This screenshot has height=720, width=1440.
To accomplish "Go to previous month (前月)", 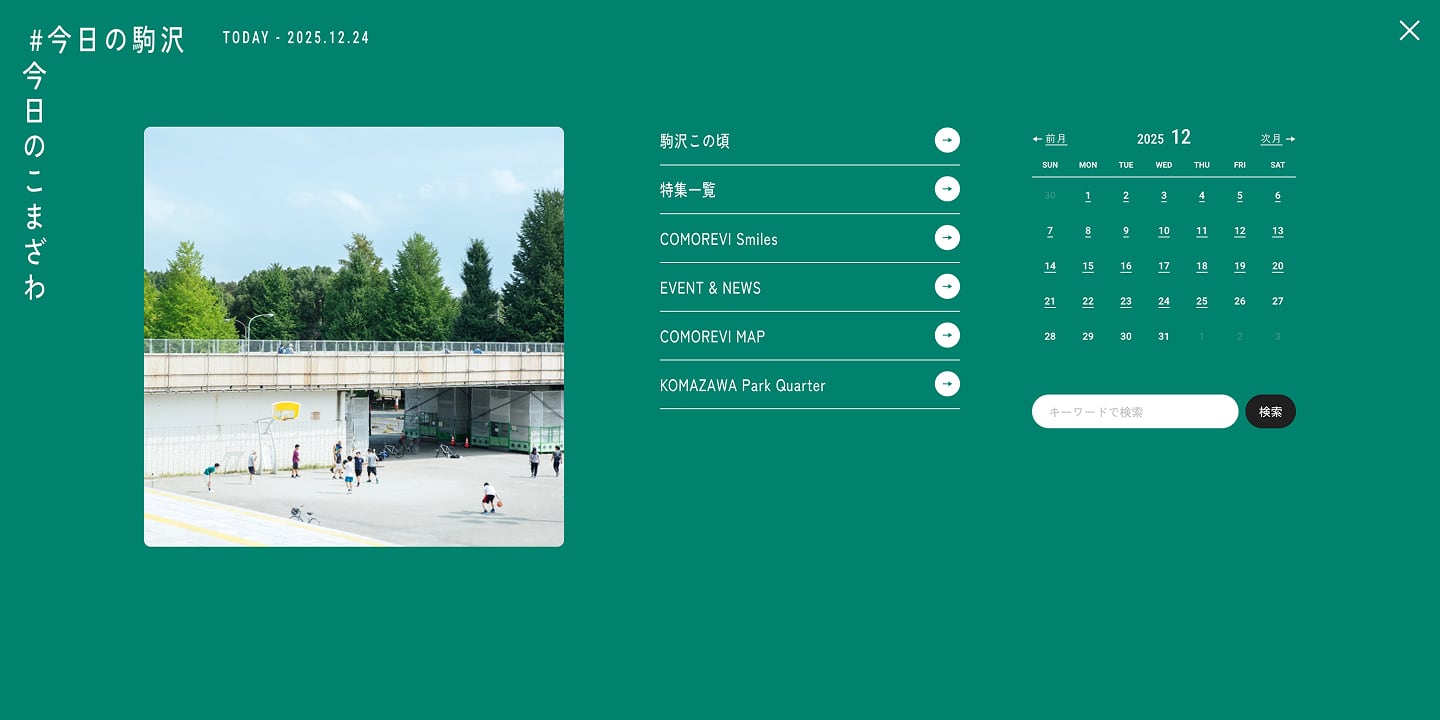I will coord(1050,139).
